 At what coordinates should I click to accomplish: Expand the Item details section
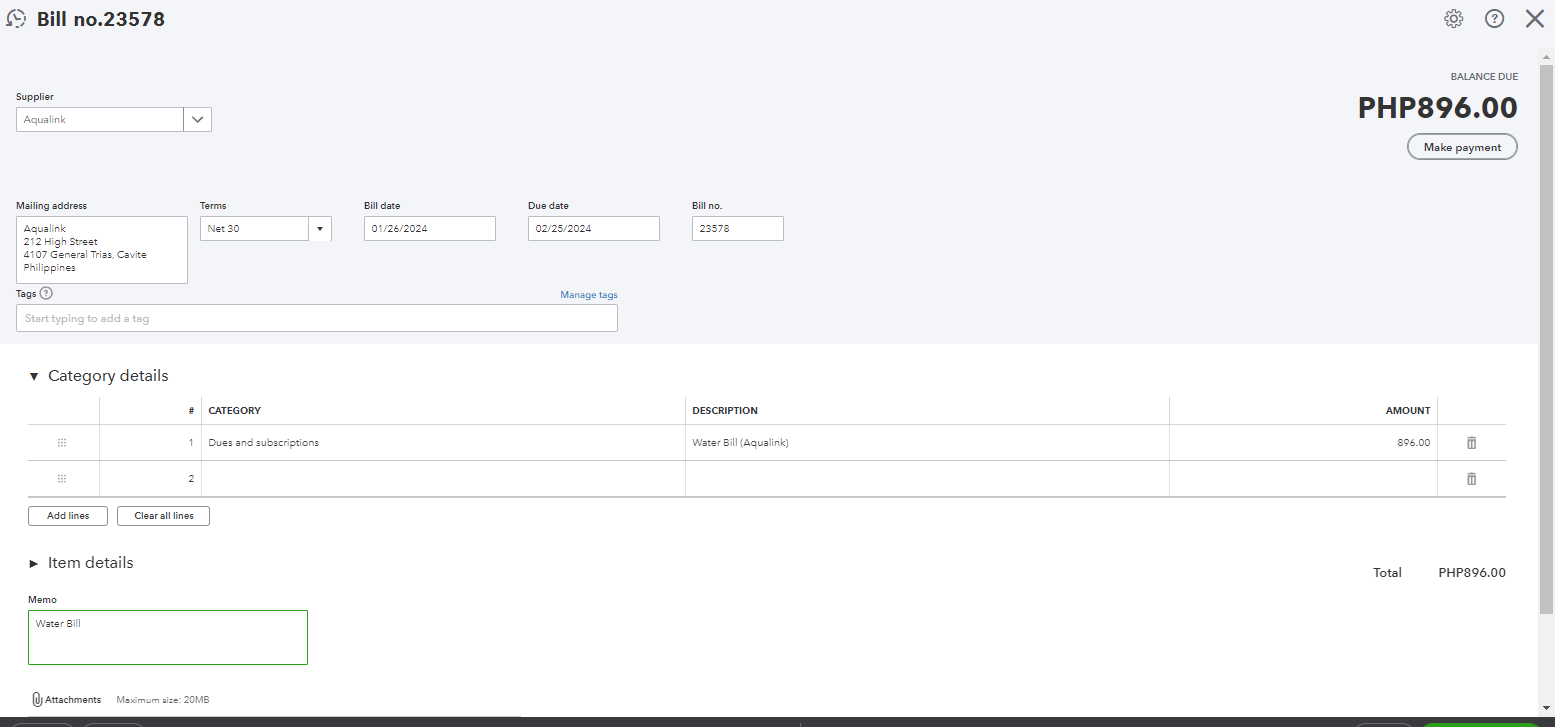click(34, 564)
